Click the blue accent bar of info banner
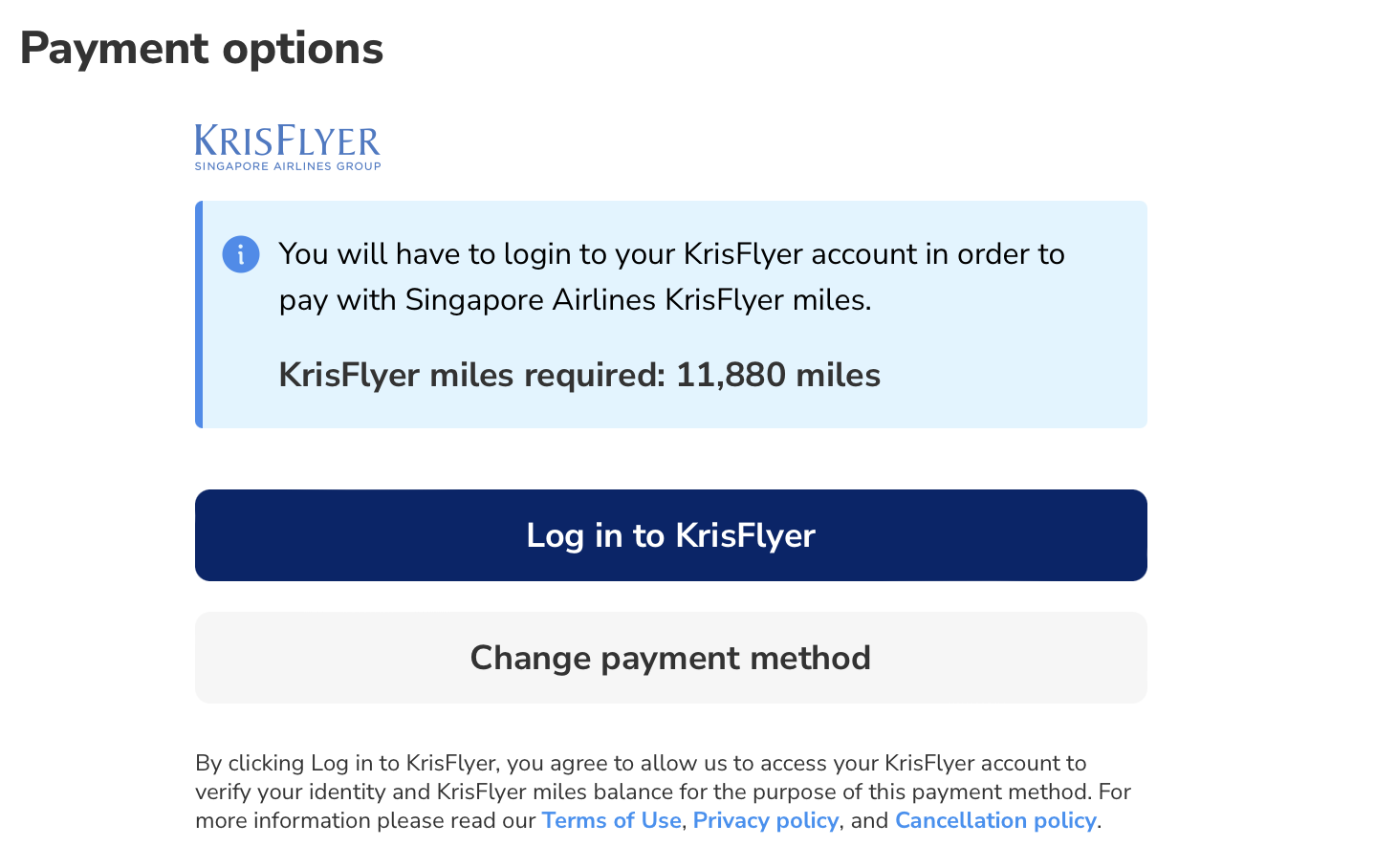The image size is (1375, 868). click(x=199, y=315)
